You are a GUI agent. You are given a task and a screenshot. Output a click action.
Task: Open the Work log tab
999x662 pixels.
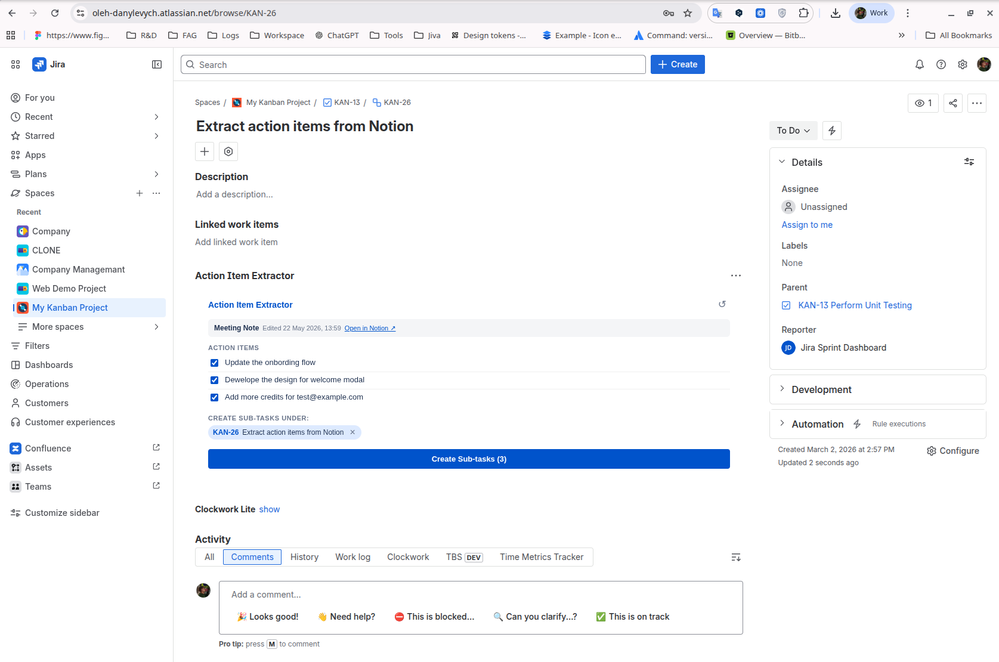(352, 557)
